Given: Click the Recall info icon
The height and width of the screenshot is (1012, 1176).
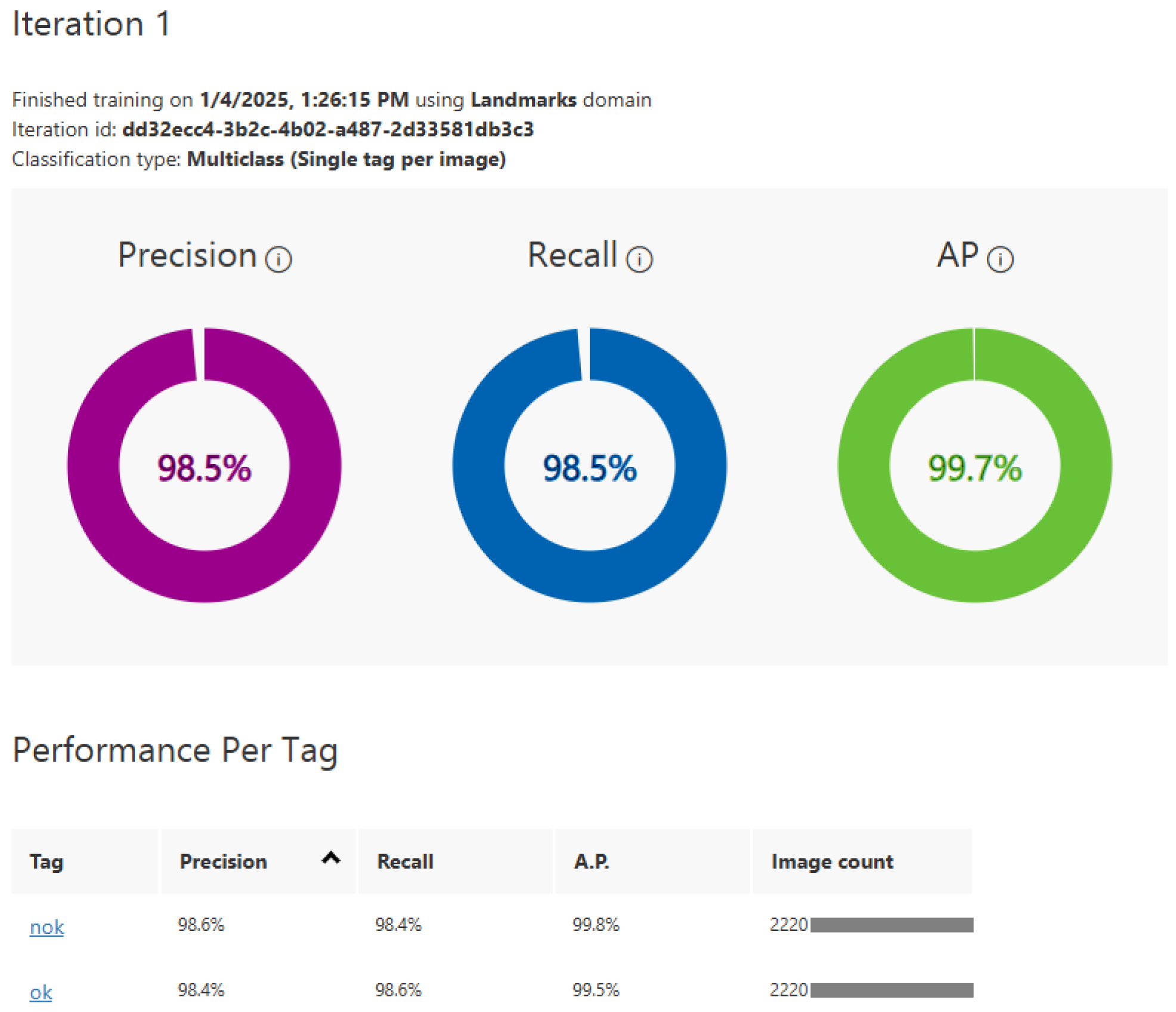Looking at the screenshot, I should coord(639,259).
